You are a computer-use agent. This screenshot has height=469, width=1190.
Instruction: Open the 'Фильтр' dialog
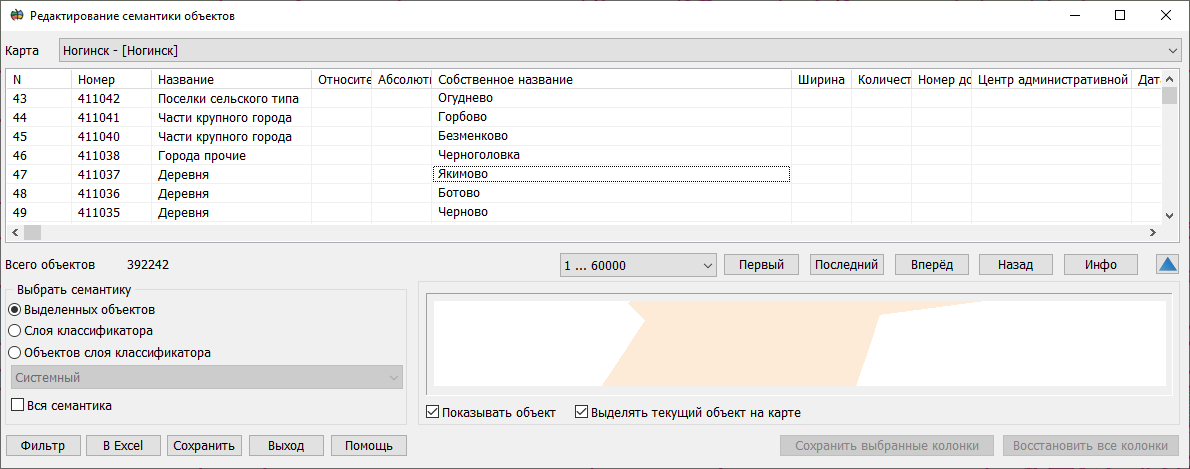(x=42, y=445)
